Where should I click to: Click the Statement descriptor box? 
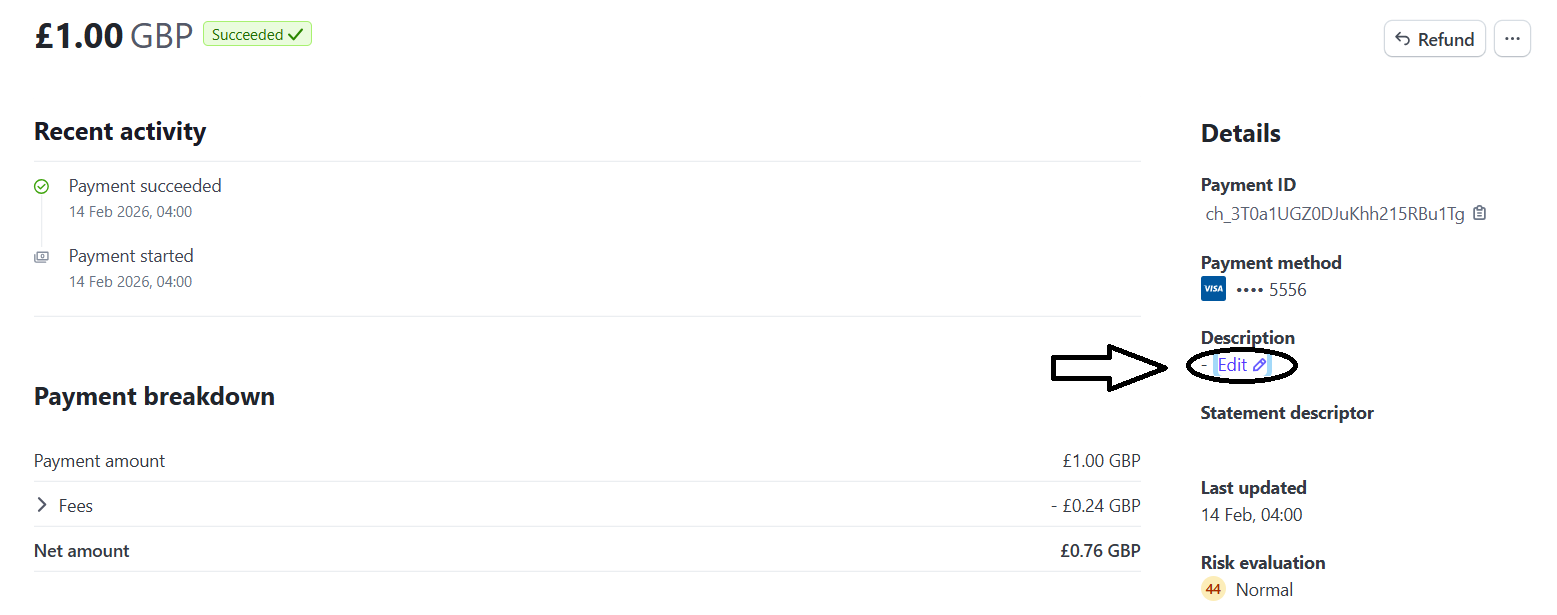tap(1315, 442)
